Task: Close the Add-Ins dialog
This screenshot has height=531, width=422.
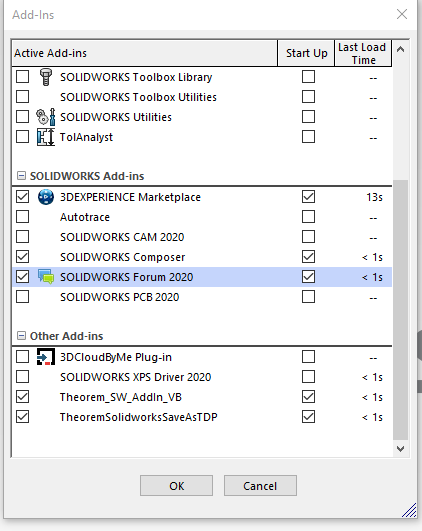Action: [x=402, y=14]
